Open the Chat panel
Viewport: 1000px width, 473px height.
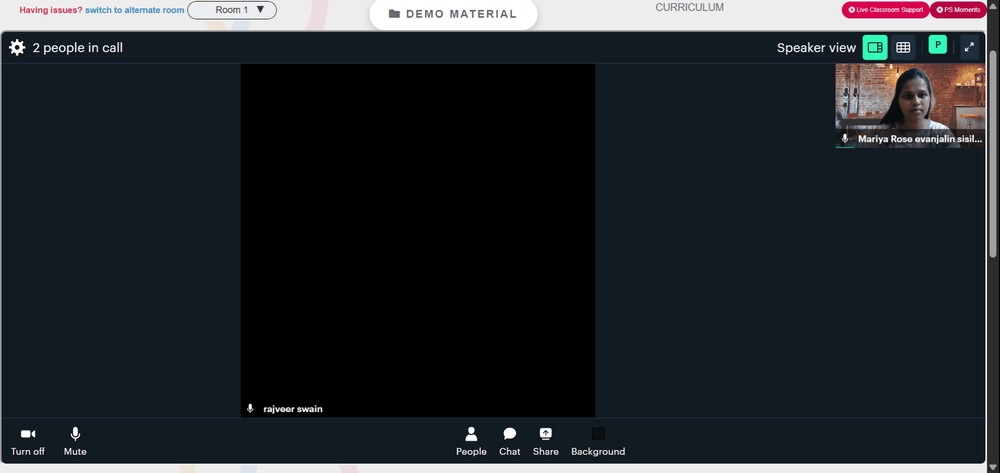coord(510,442)
